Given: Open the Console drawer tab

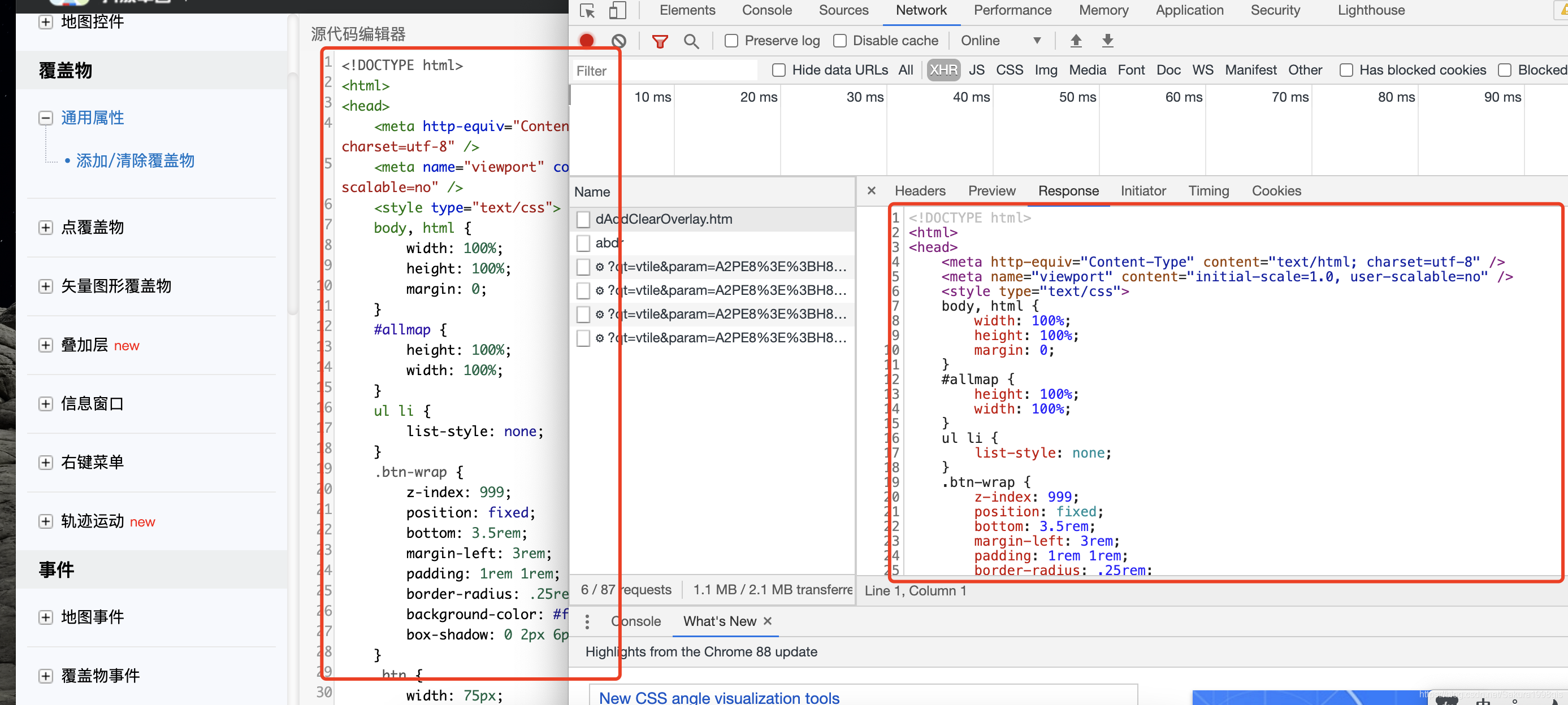Looking at the screenshot, I should coord(635,621).
